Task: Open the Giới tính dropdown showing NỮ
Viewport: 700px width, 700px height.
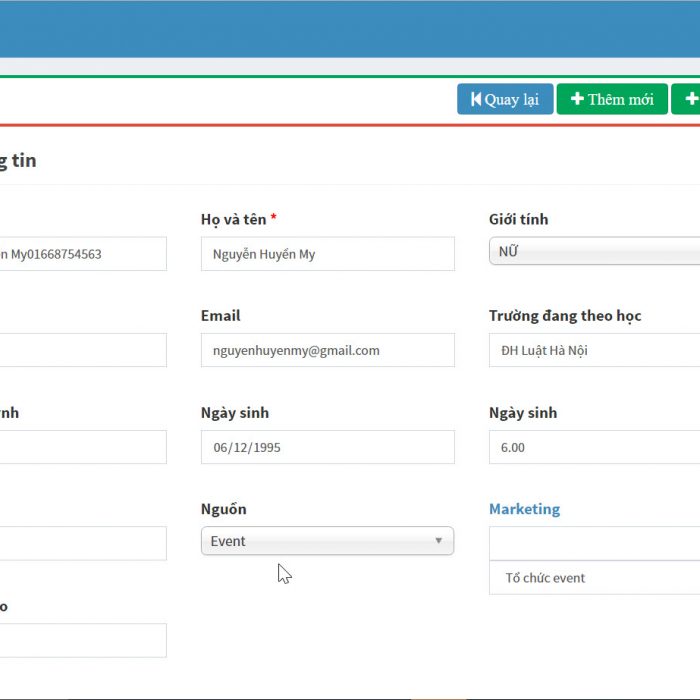Action: click(594, 252)
